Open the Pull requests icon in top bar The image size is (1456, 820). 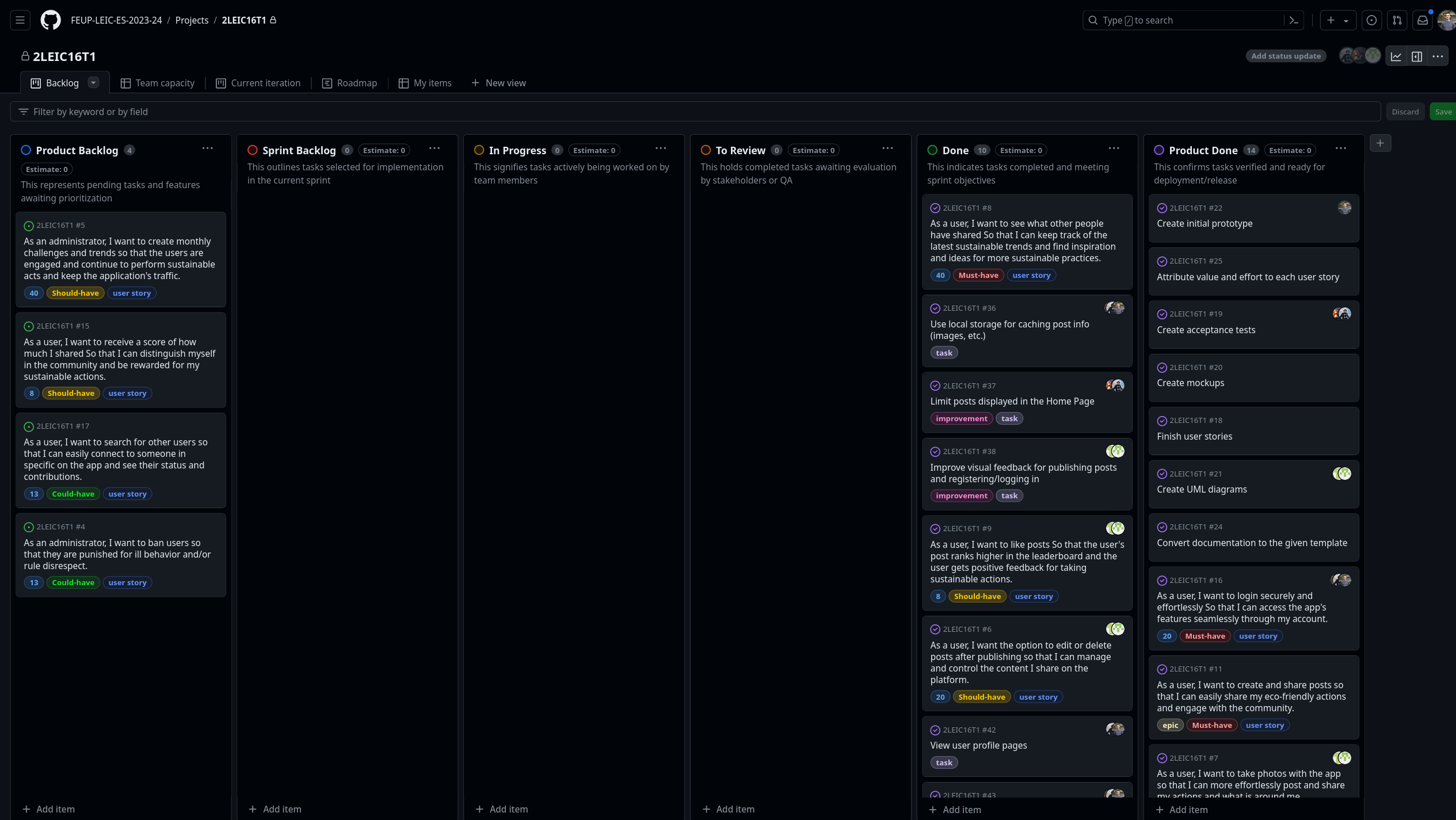1397,20
